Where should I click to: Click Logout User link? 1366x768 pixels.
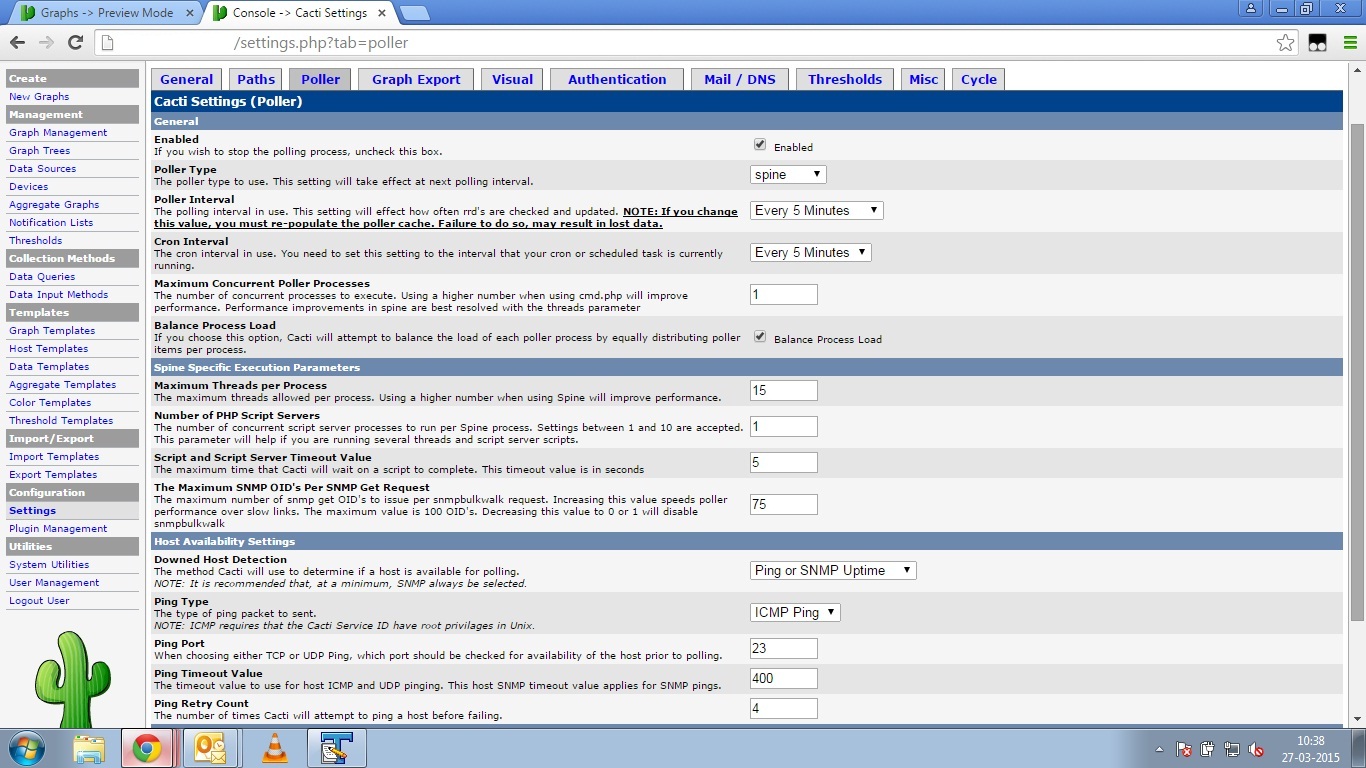pos(39,601)
